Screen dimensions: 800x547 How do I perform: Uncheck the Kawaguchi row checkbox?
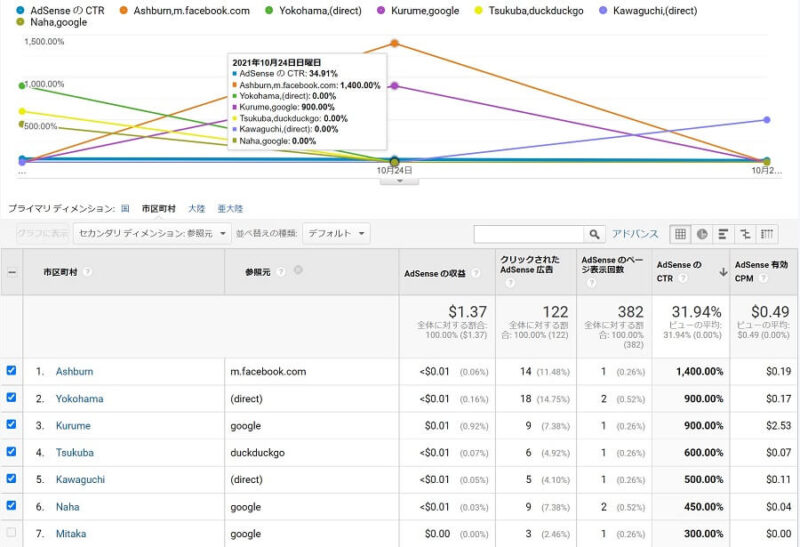11,479
